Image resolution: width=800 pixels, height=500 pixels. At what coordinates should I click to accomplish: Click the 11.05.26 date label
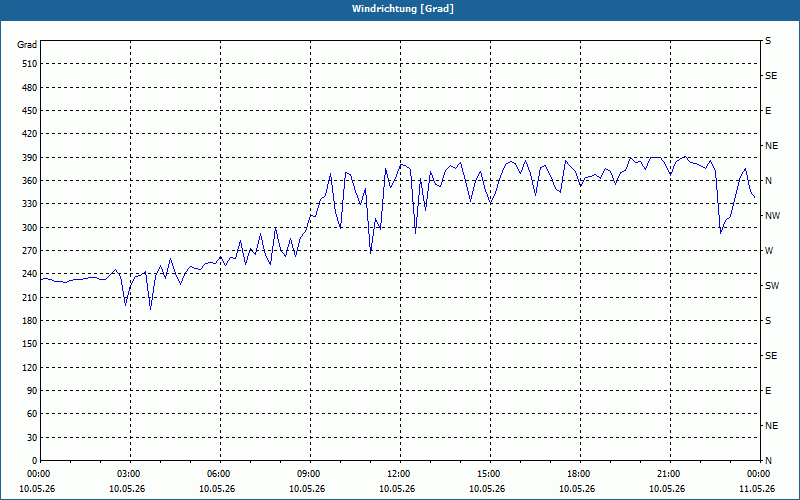point(757,489)
